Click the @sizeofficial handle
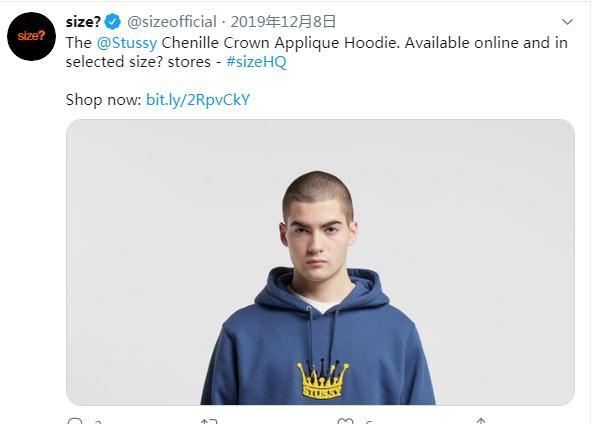The image size is (603, 424). [x=172, y=21]
